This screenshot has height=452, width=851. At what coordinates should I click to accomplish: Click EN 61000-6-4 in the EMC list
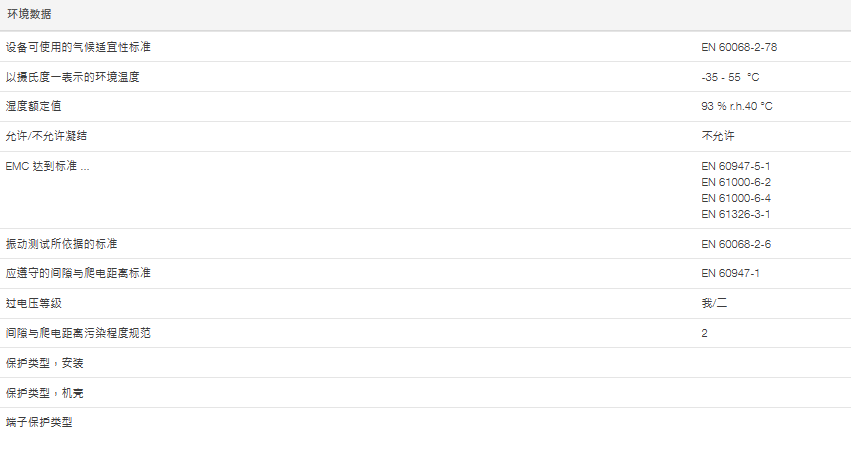(736, 198)
